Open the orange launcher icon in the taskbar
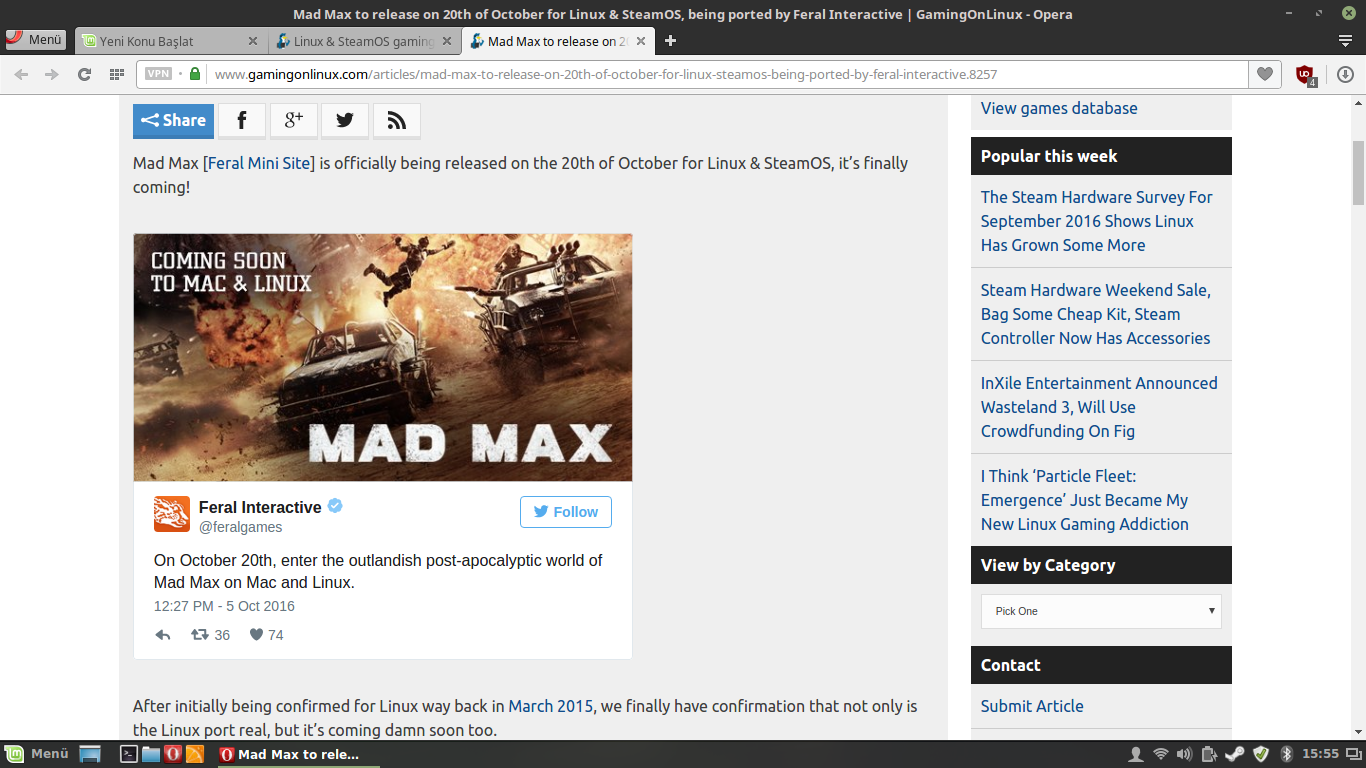Viewport: 1366px width, 768px height. pyautogui.click(x=195, y=754)
